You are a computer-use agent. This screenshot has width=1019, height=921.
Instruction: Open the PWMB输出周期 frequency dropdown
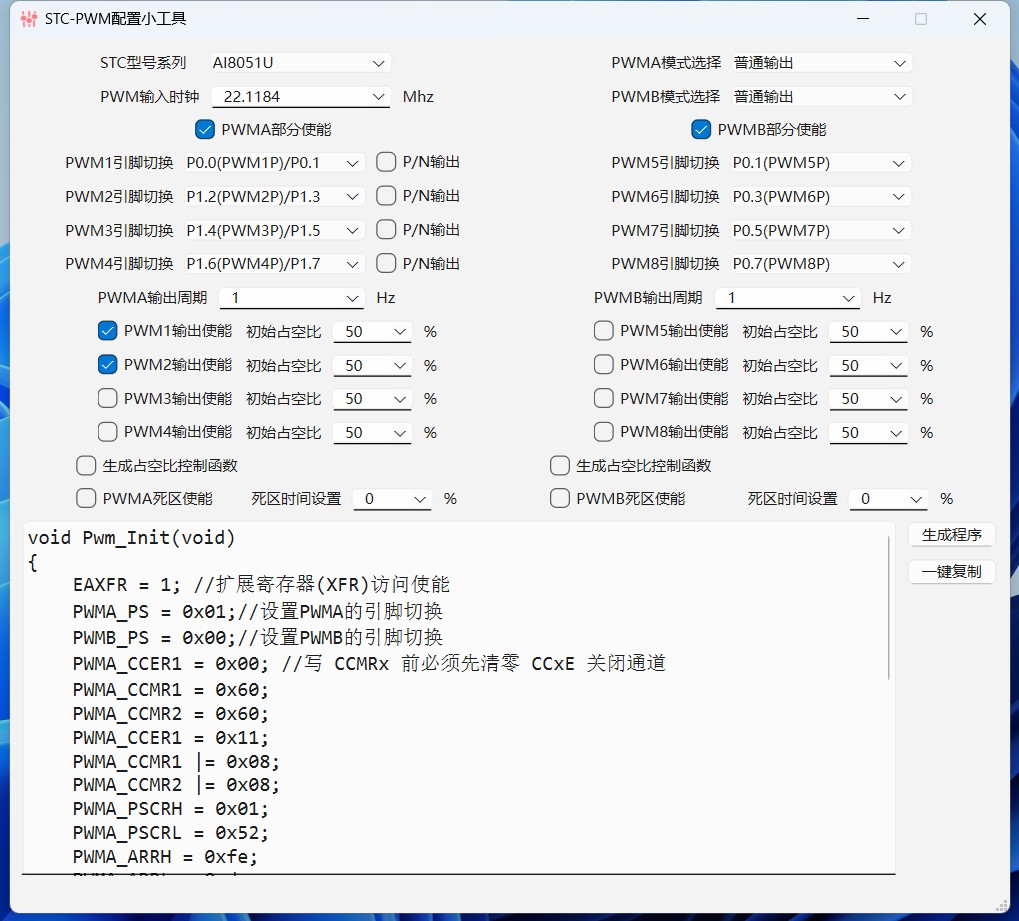click(787, 298)
